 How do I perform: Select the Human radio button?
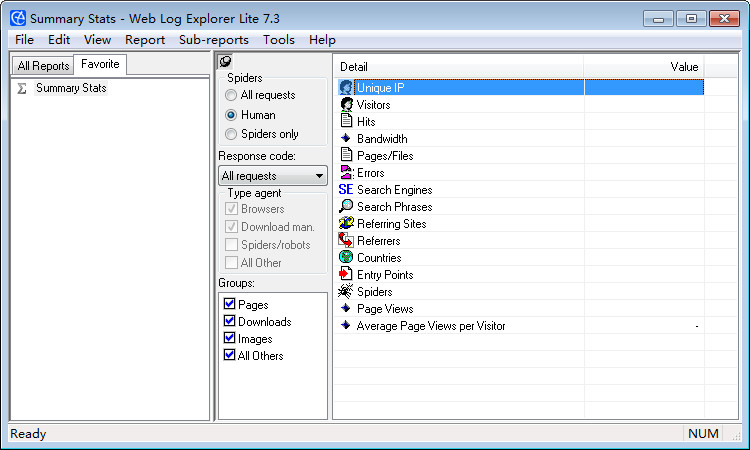pos(231,115)
